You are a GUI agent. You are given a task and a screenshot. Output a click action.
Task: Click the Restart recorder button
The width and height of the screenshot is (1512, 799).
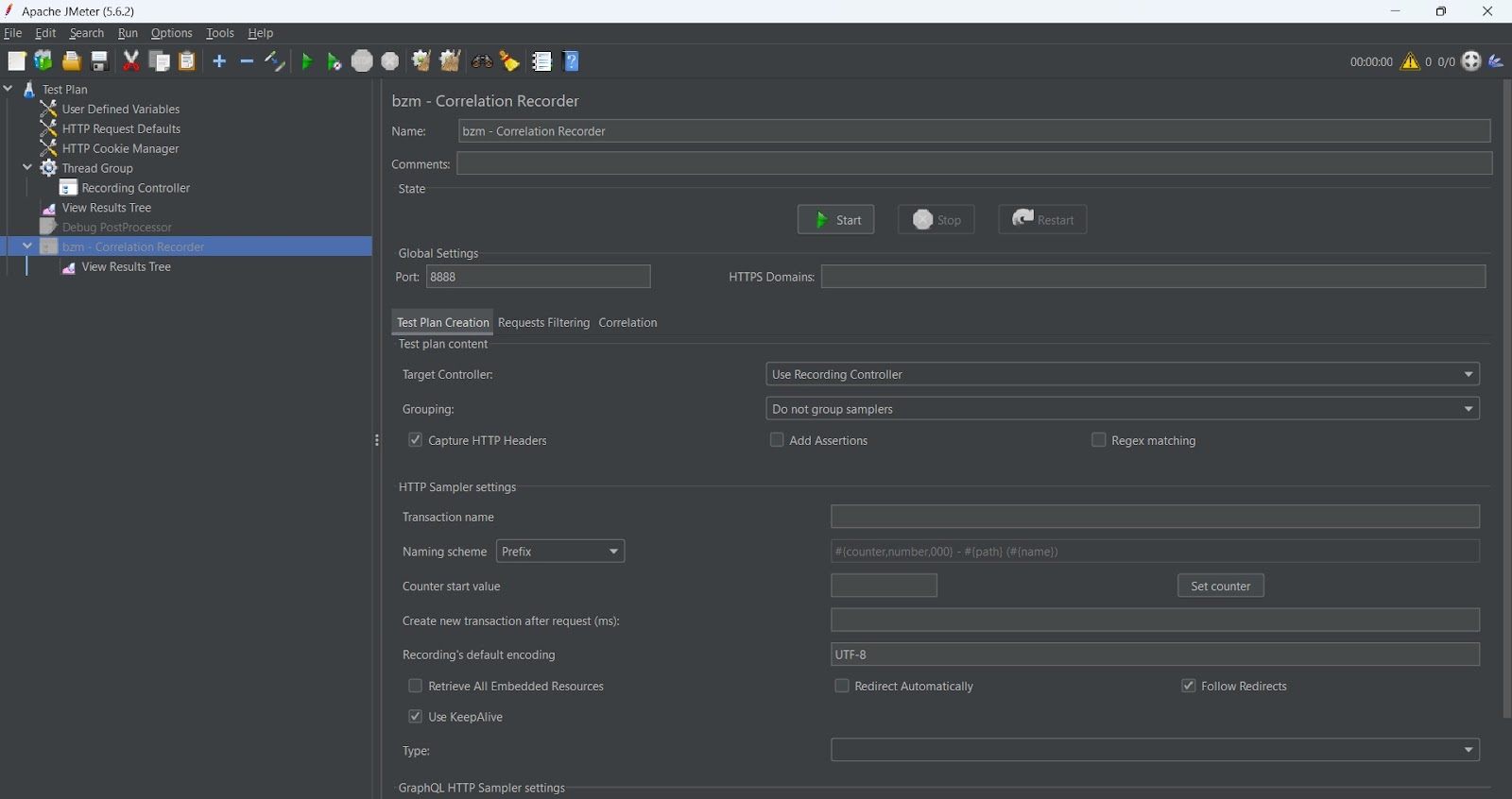tap(1042, 220)
